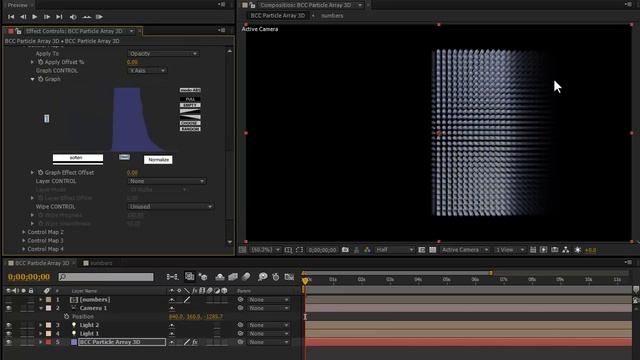Open the graph editor in timeline
The image size is (640, 360).
click(x=289, y=277)
